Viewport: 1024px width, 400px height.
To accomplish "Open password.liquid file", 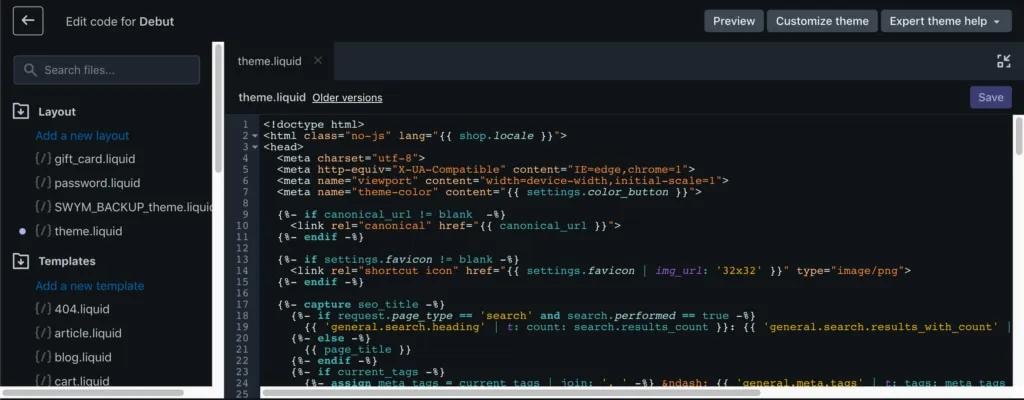I will tap(97, 183).
